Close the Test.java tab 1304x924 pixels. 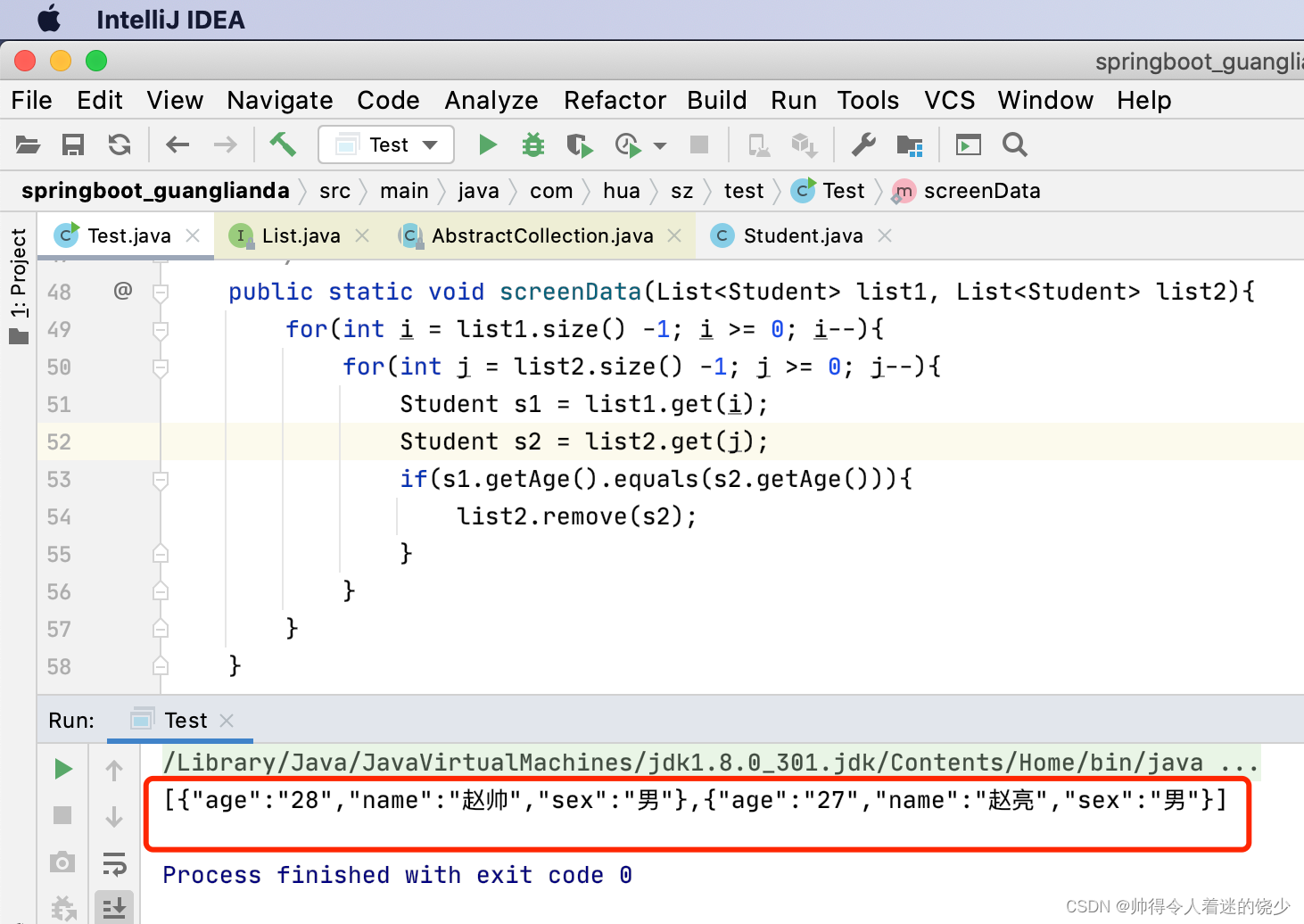tap(193, 235)
